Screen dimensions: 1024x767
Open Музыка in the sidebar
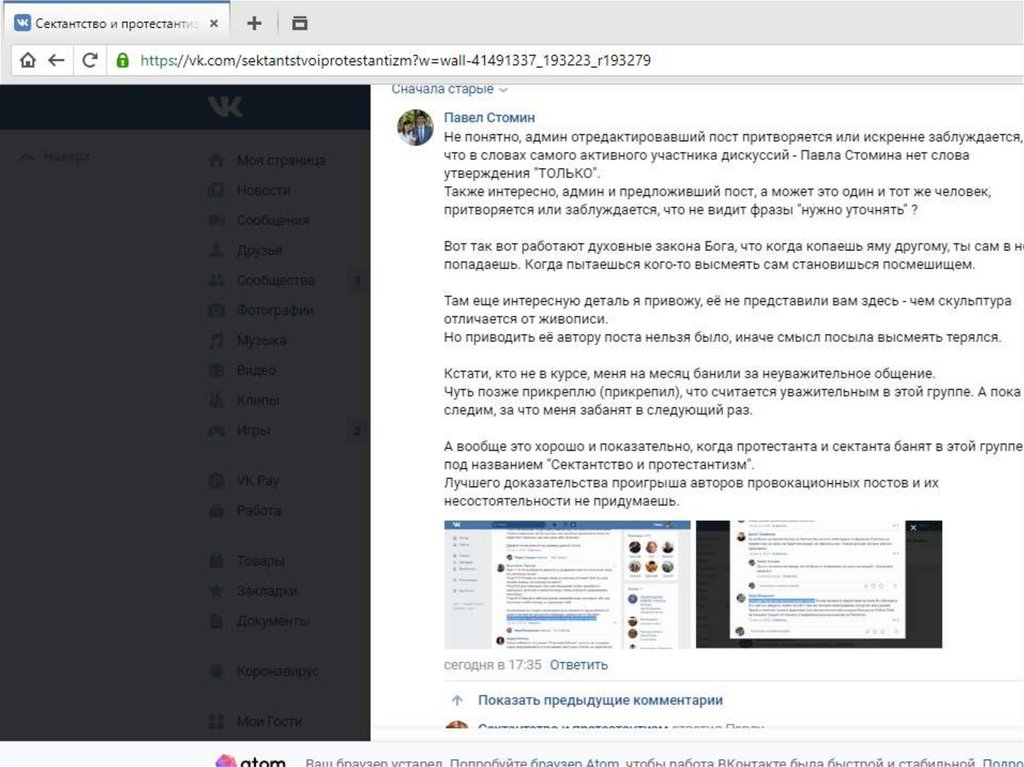coord(261,340)
